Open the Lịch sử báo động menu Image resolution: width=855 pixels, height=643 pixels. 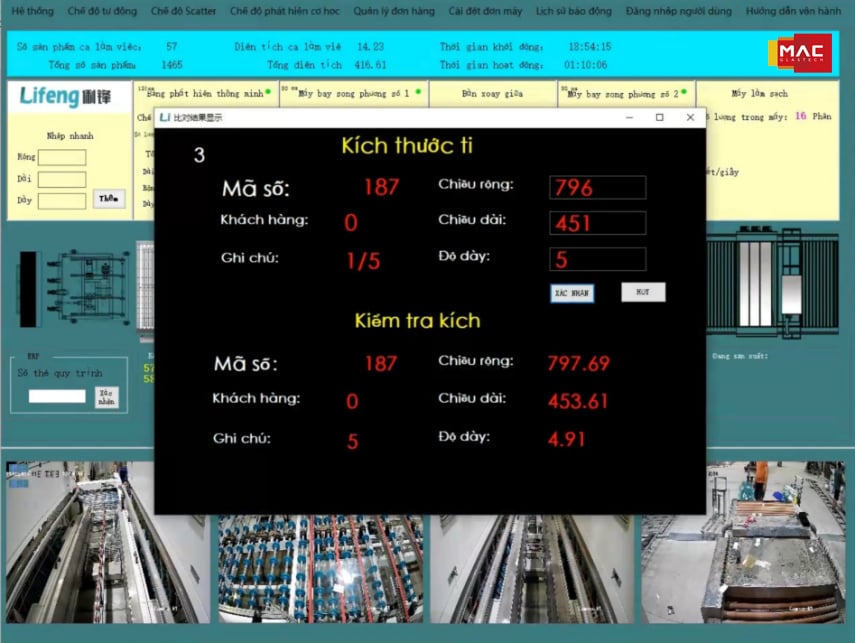[x=574, y=11]
